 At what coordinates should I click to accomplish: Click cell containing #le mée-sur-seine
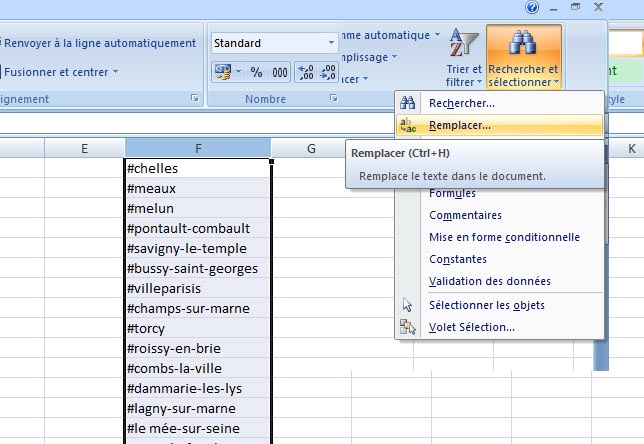(198, 428)
